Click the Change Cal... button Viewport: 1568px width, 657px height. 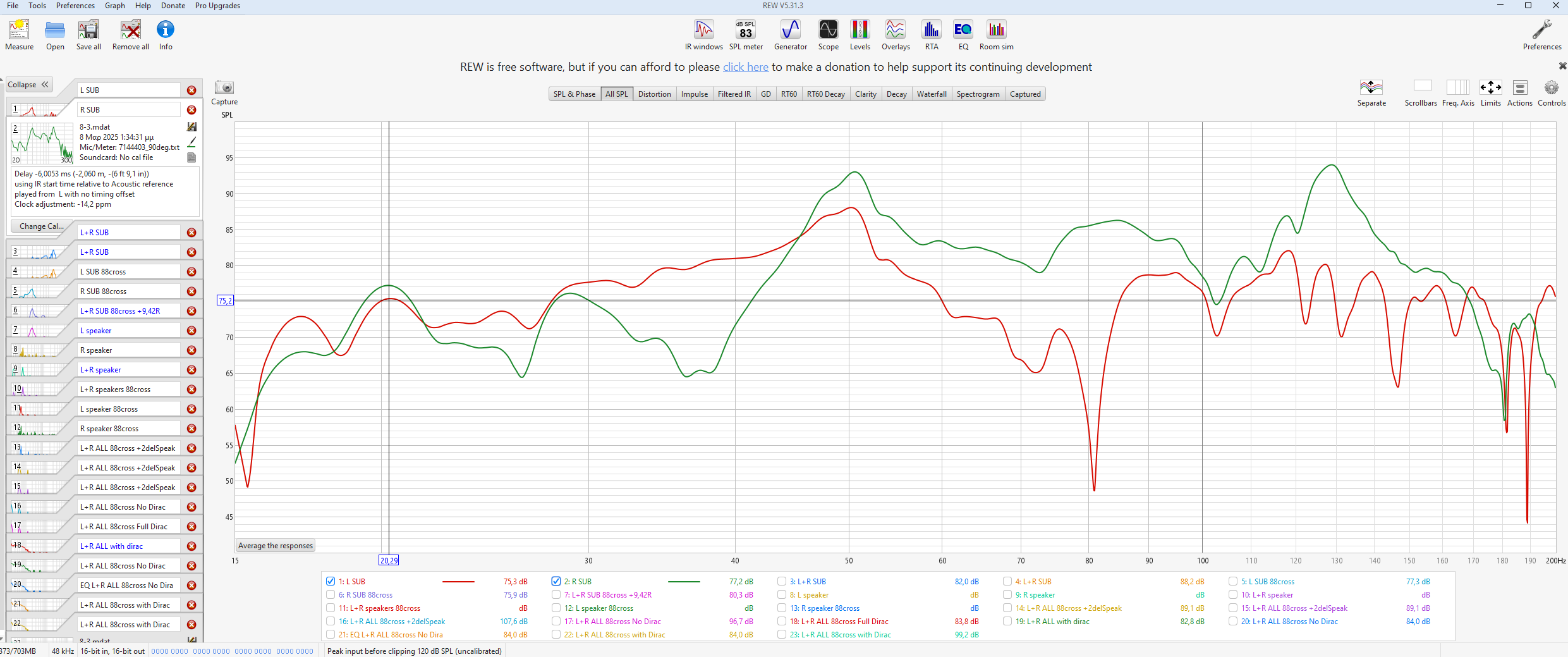[x=41, y=226]
